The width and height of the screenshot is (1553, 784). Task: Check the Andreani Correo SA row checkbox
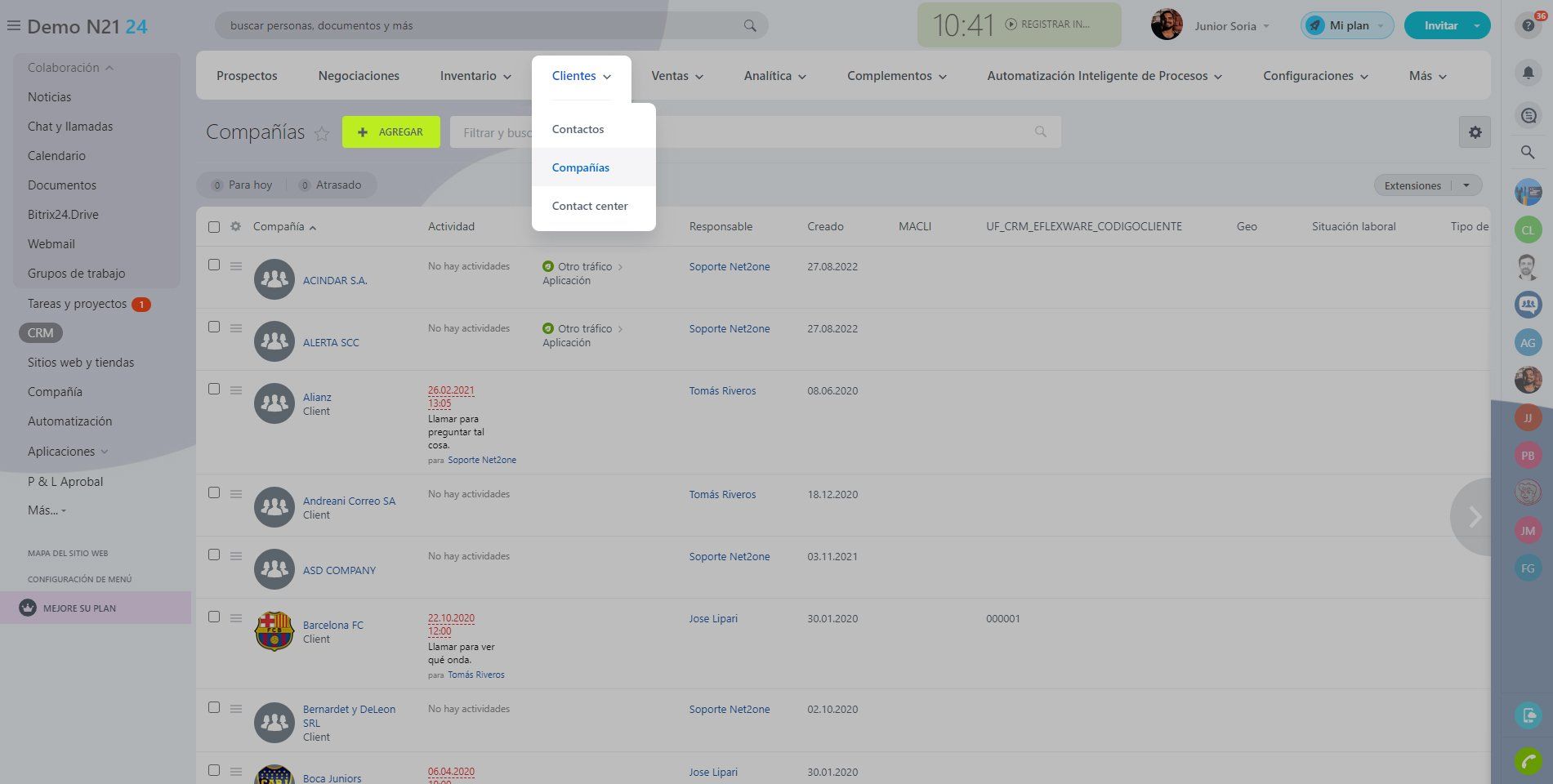tap(214, 492)
